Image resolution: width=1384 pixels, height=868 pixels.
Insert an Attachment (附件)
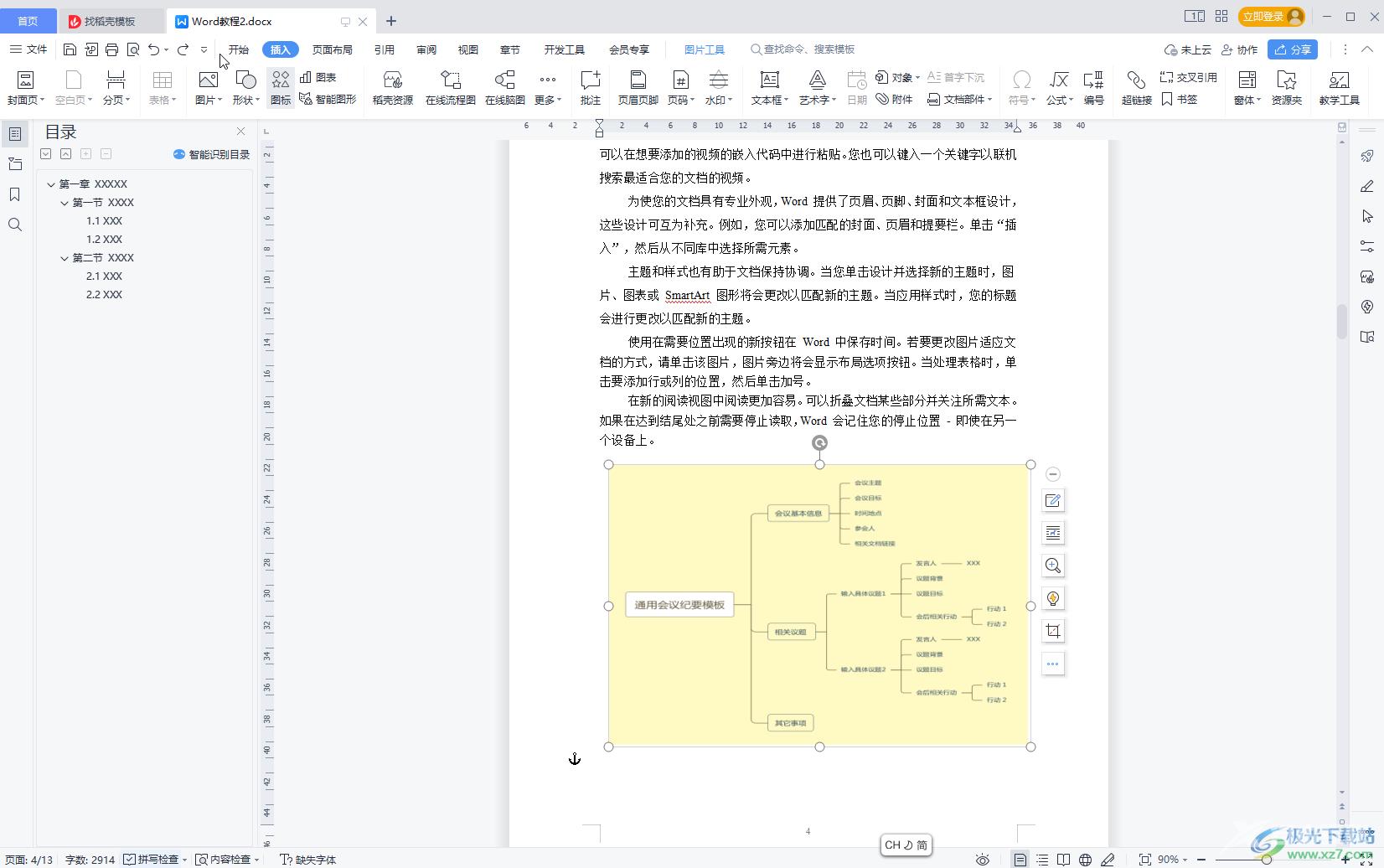[x=894, y=99]
